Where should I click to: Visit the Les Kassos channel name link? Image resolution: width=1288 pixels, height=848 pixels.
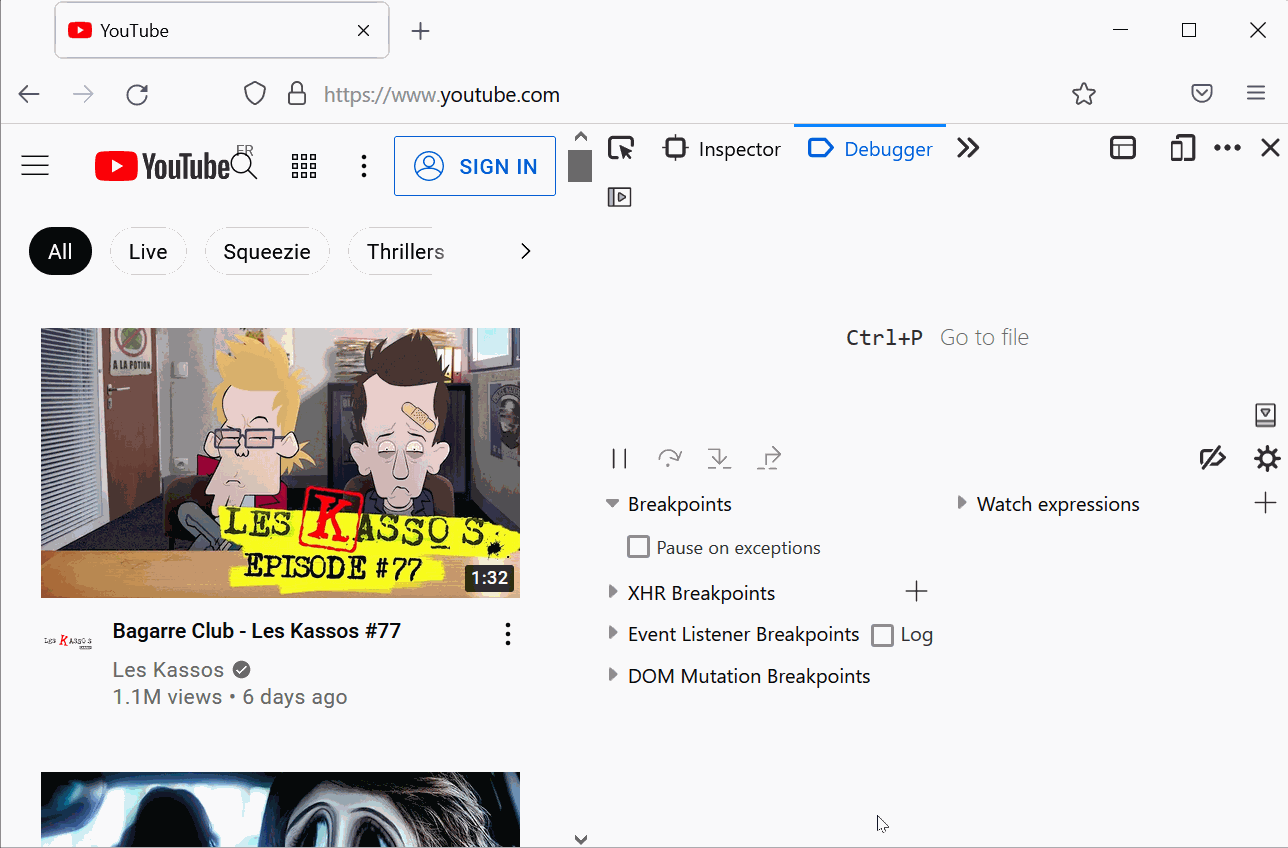coord(168,670)
